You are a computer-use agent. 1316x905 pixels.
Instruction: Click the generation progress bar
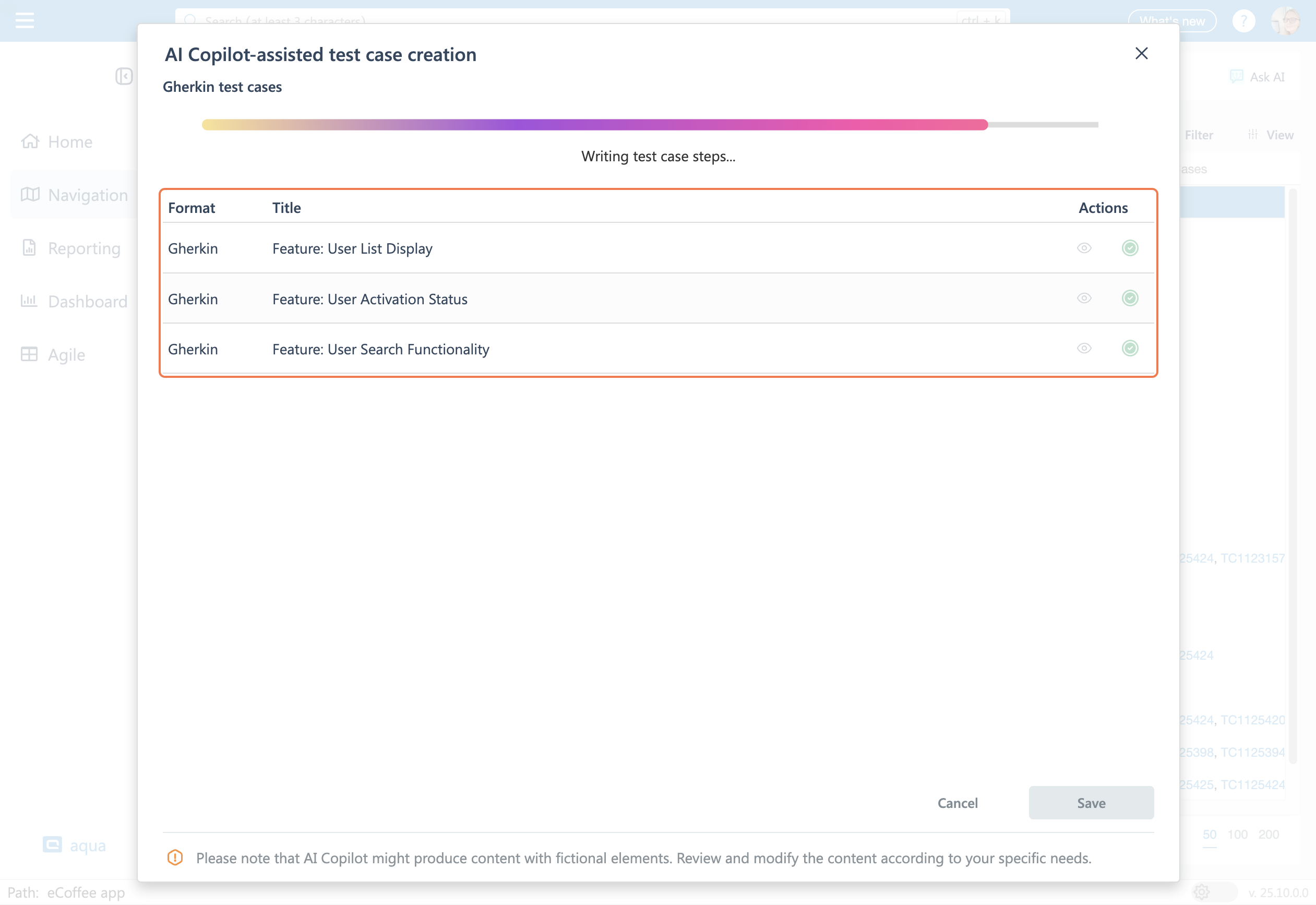[x=594, y=125]
